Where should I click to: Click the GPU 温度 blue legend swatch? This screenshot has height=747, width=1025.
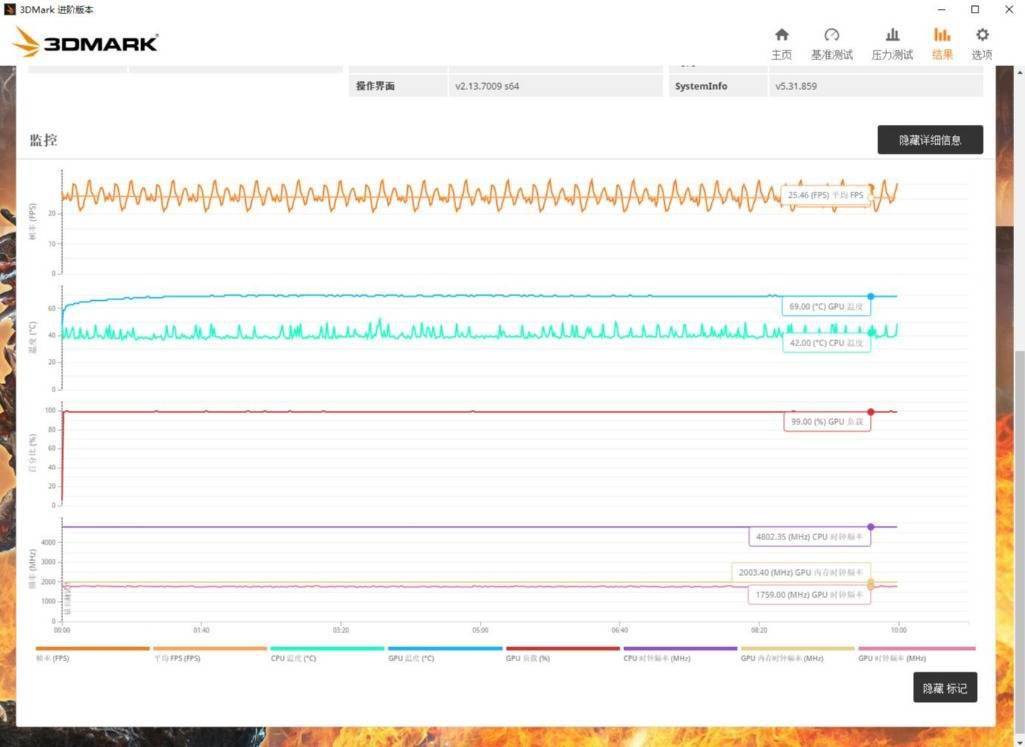coord(445,648)
